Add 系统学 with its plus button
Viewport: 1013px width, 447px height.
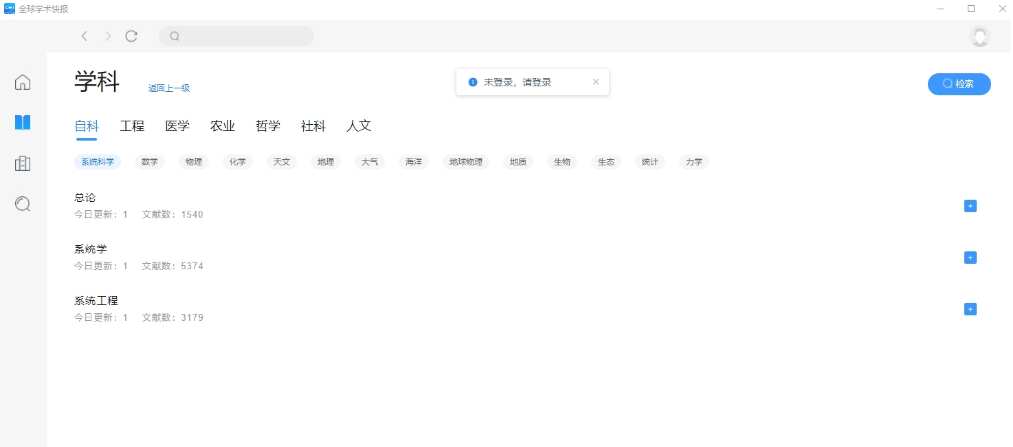[970, 258]
